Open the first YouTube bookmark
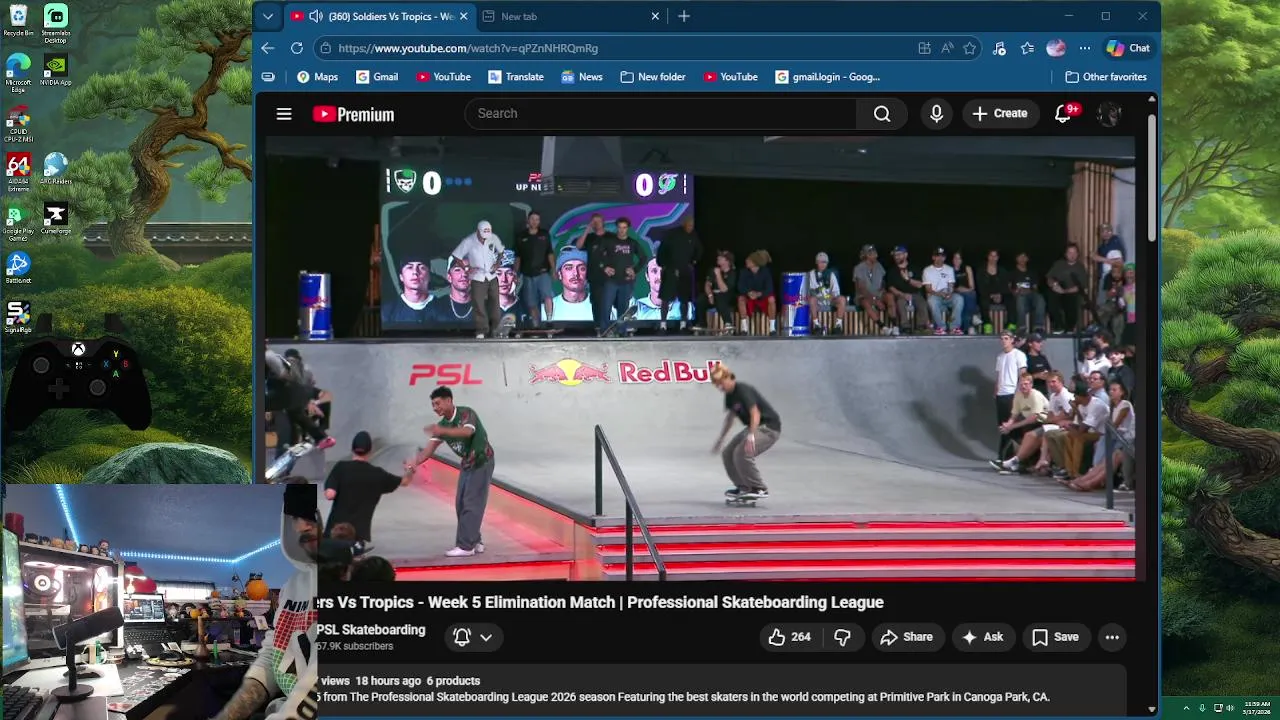 pyautogui.click(x=443, y=77)
